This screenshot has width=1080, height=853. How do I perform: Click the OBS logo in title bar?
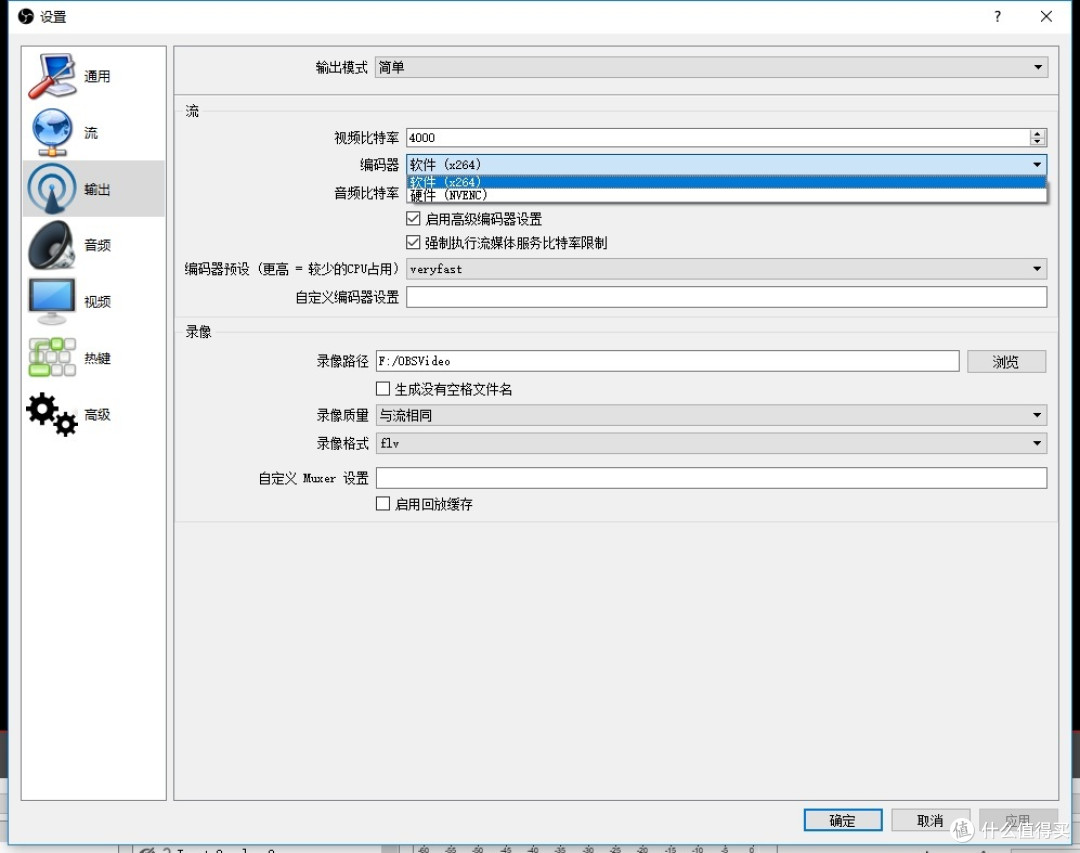click(26, 17)
